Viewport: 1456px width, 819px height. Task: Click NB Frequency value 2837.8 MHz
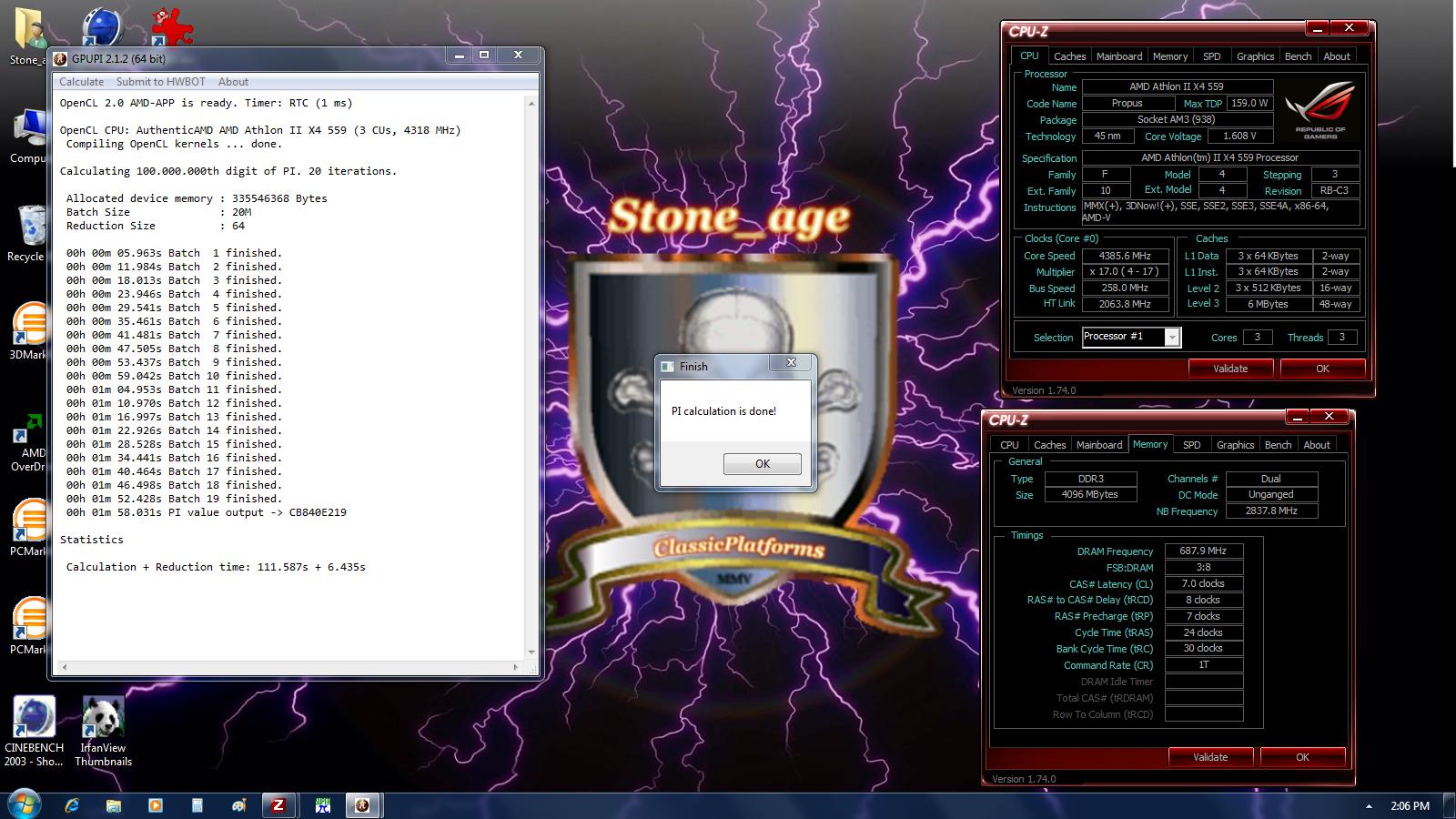click(1271, 511)
